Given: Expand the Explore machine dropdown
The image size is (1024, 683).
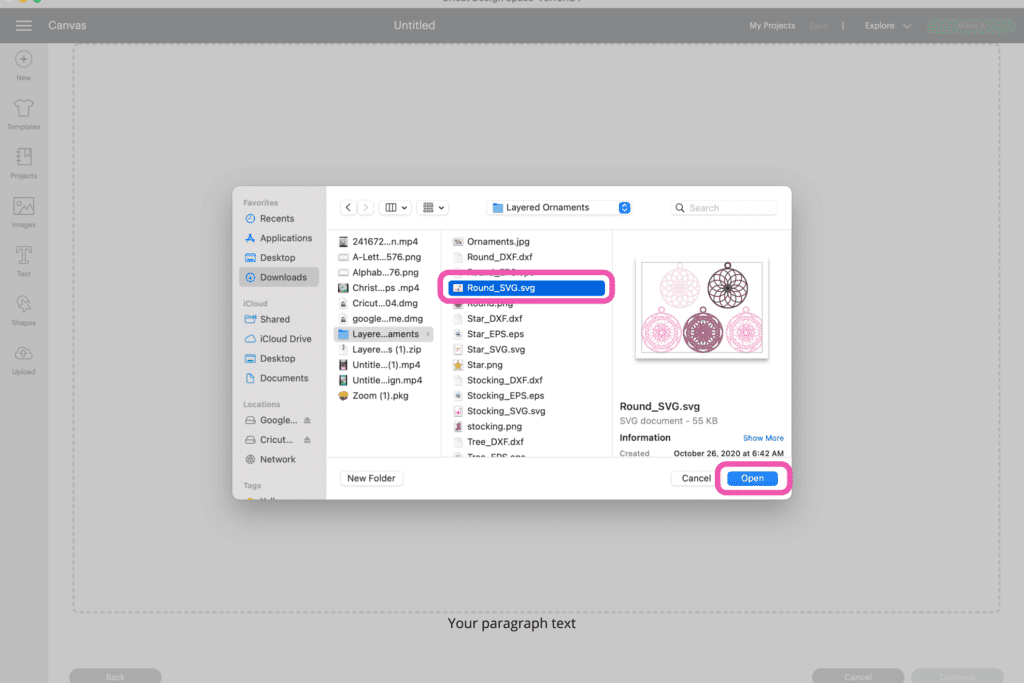Looking at the screenshot, I should point(888,25).
